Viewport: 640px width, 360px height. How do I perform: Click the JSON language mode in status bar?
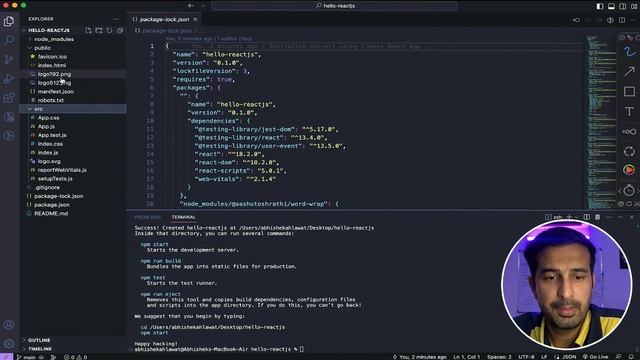(569, 357)
